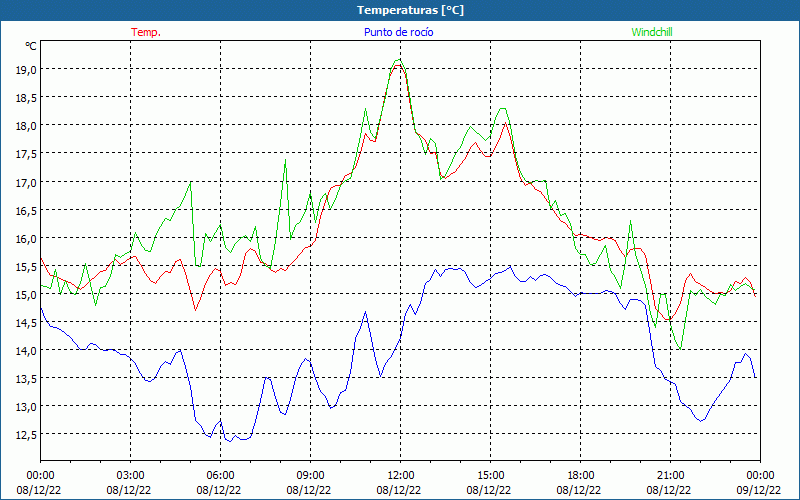Image resolution: width=800 pixels, height=500 pixels.
Task: Click the green windchill spike near 08:00
Action: click(285, 160)
